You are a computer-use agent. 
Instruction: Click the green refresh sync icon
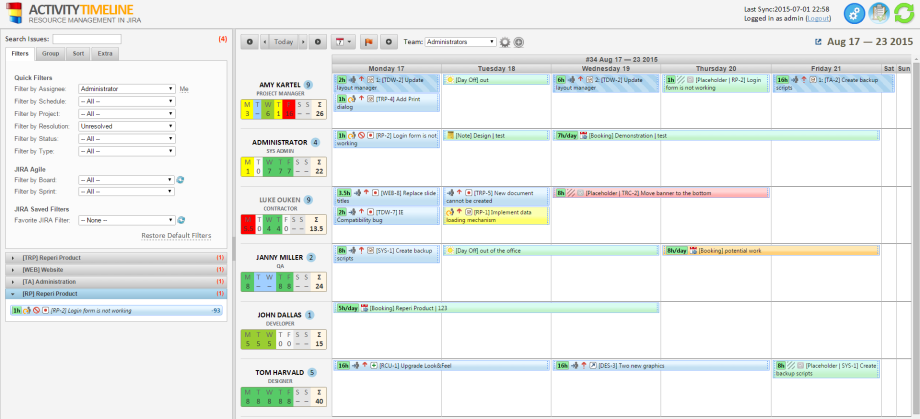903,13
